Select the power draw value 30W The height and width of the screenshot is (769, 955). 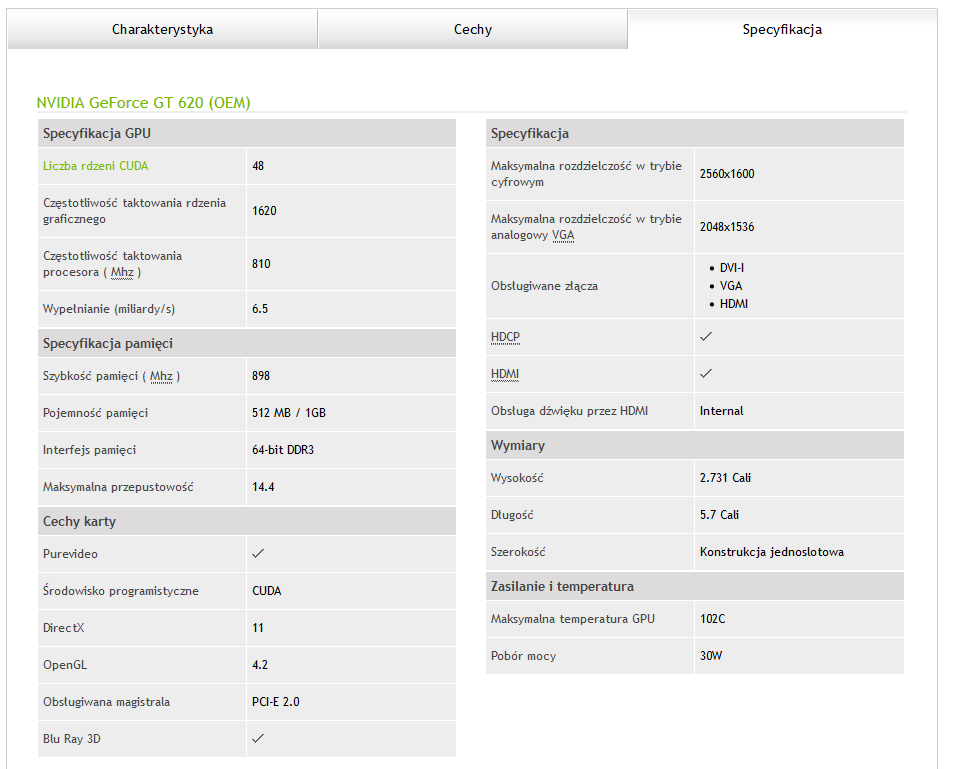pos(711,656)
